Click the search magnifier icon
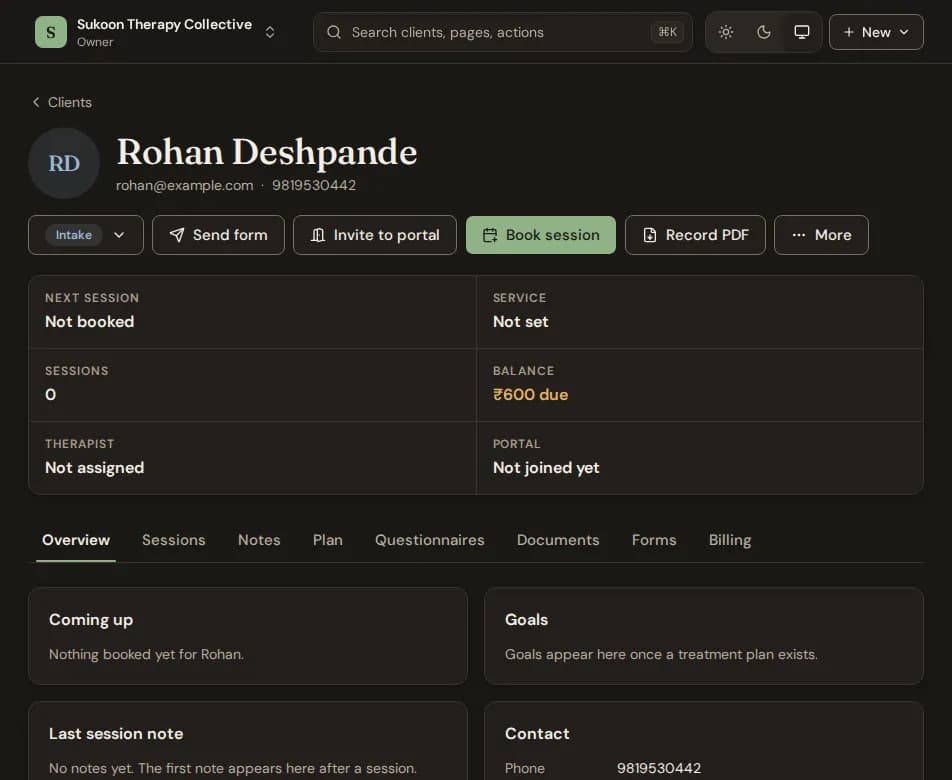The image size is (952, 780). tap(334, 32)
